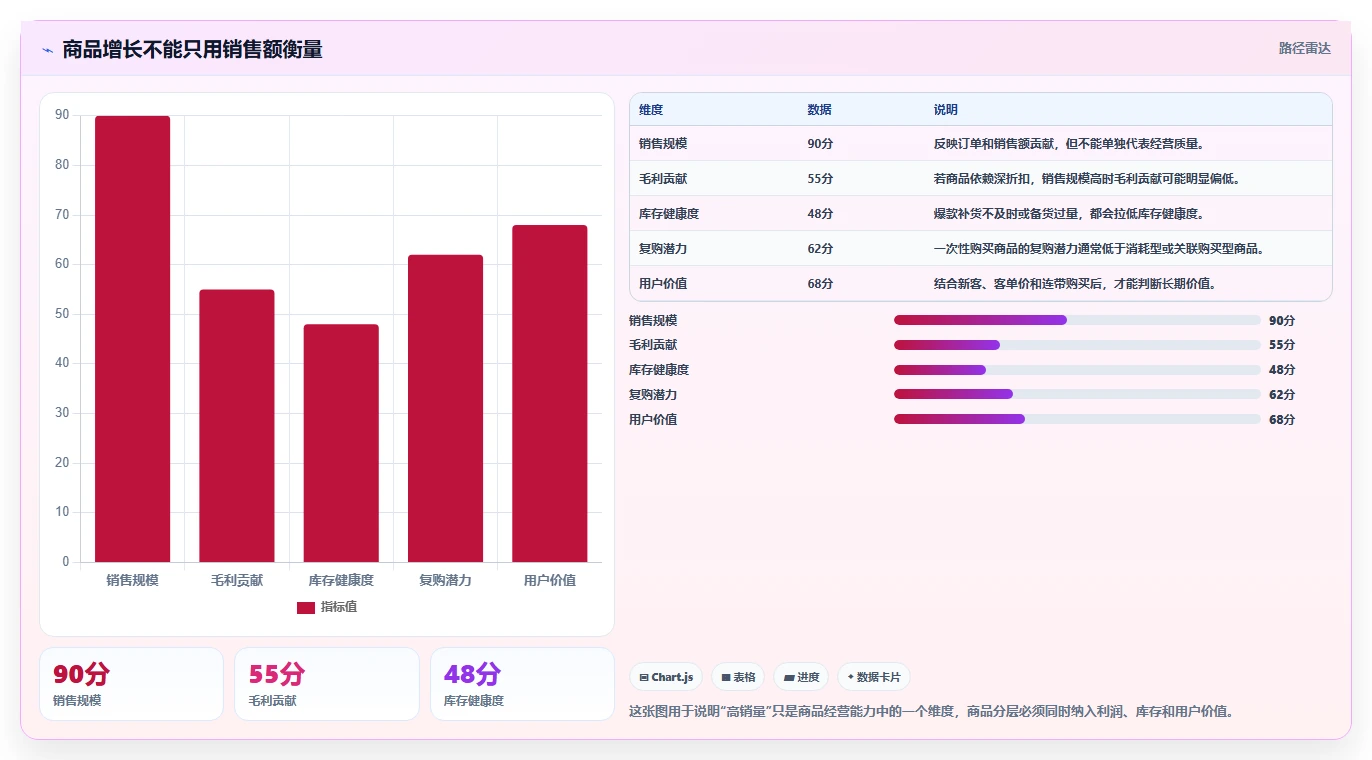
Task: Click the 毛利贡献 bar in the chart
Action: pyautogui.click(x=237, y=426)
